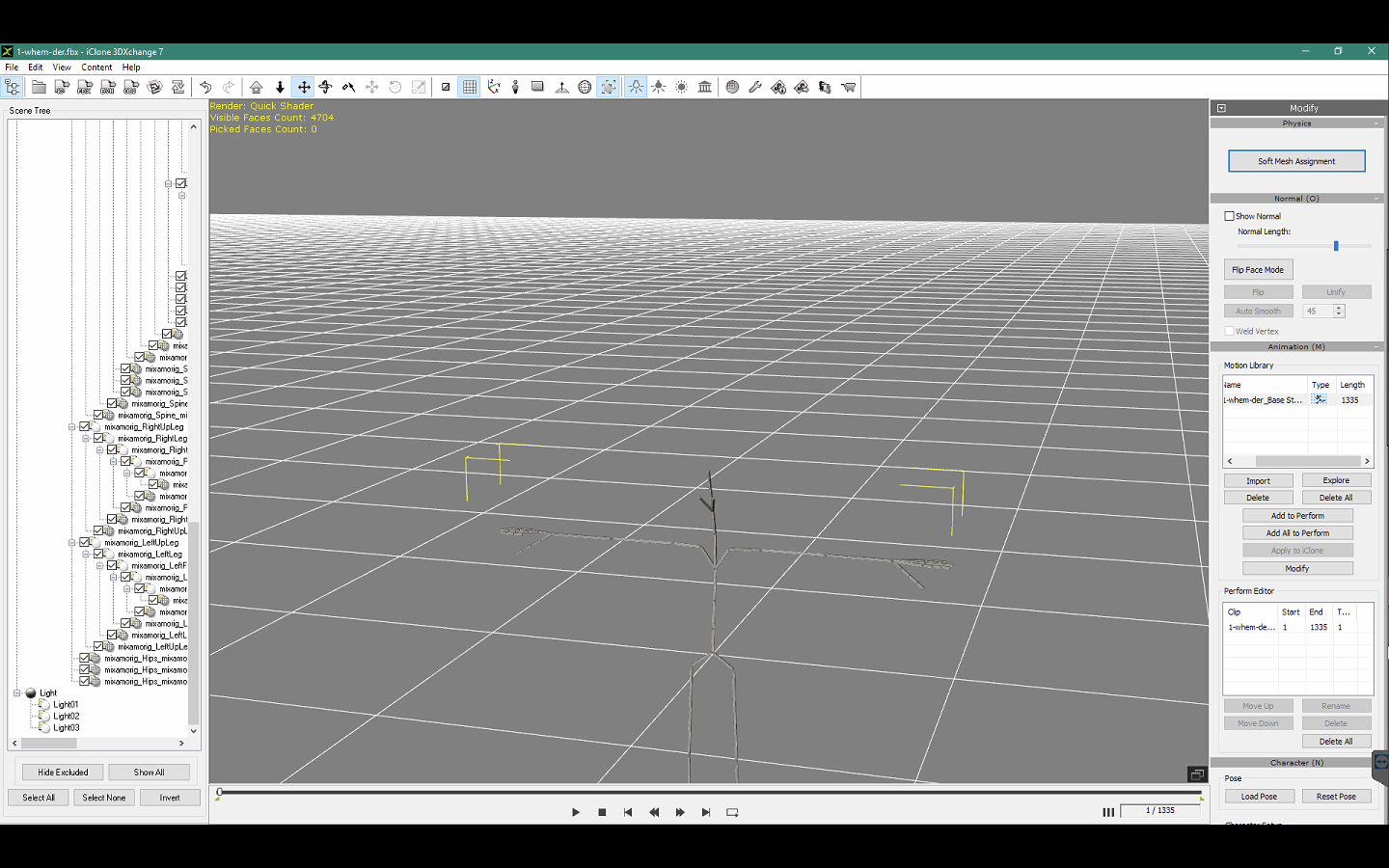Select the move tool cross-arrows icon
This screenshot has height=868, width=1389.
304,87
